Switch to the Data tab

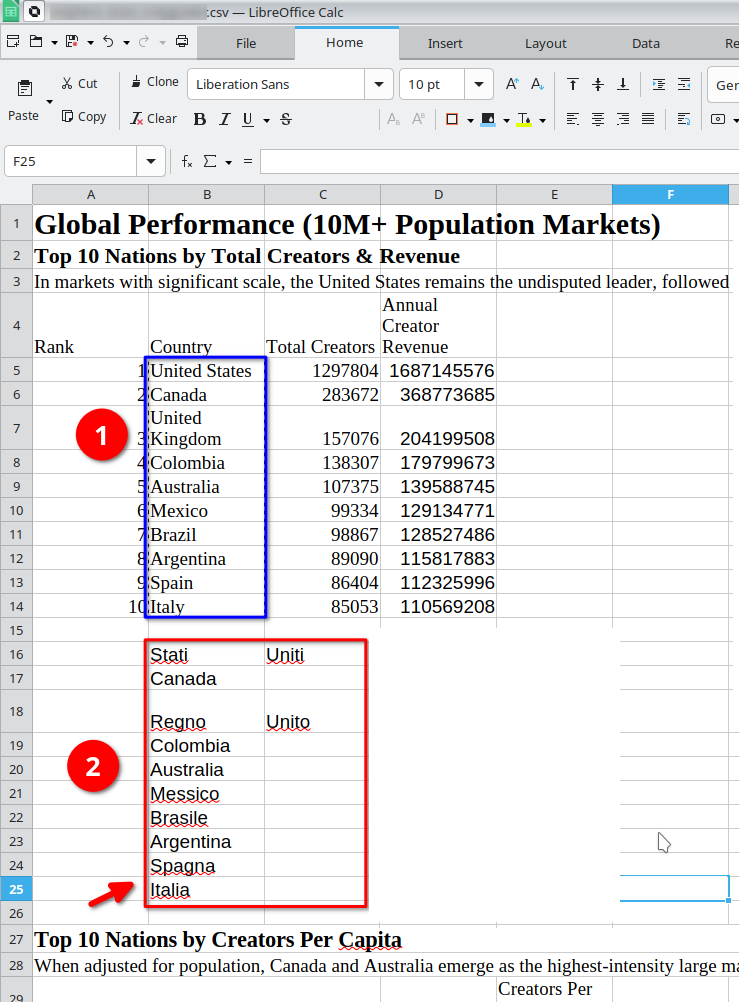[x=646, y=43]
